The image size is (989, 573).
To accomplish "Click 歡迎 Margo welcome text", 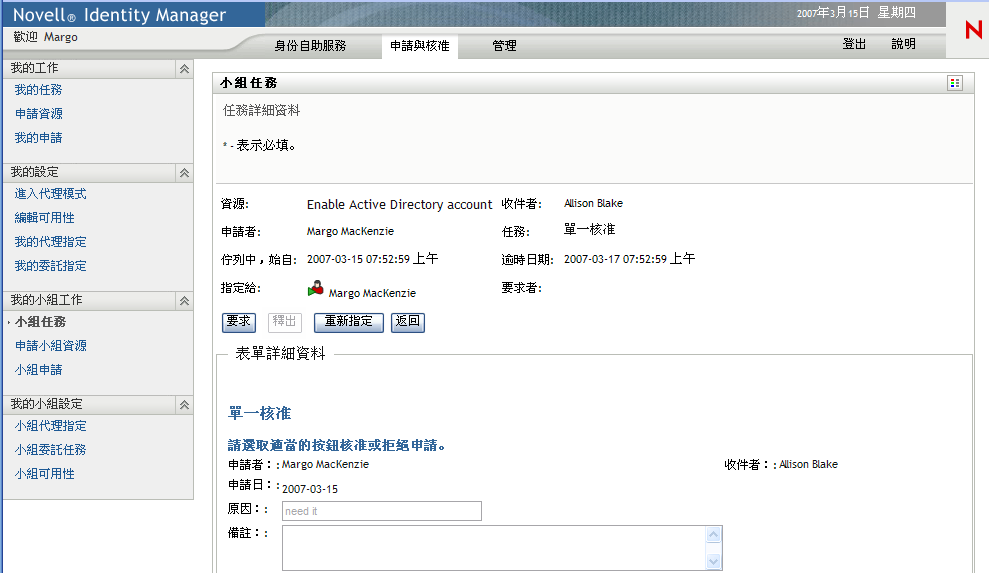I will coord(45,37).
